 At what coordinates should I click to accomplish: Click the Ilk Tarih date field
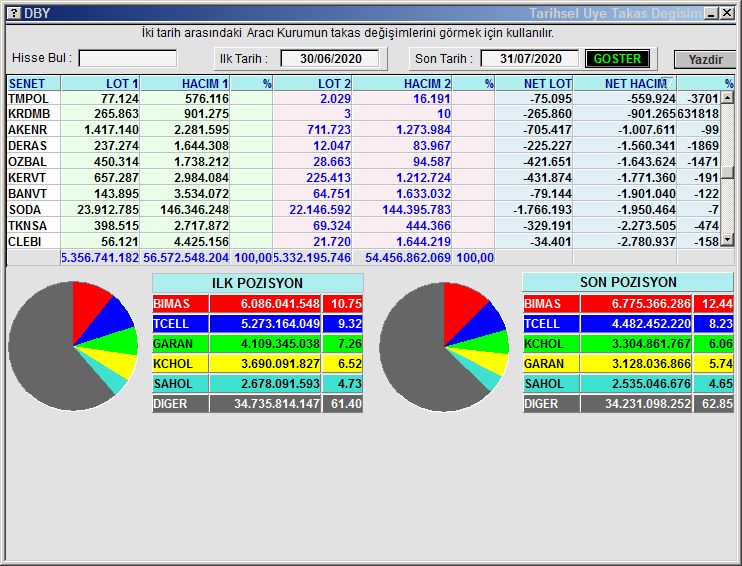(329, 59)
